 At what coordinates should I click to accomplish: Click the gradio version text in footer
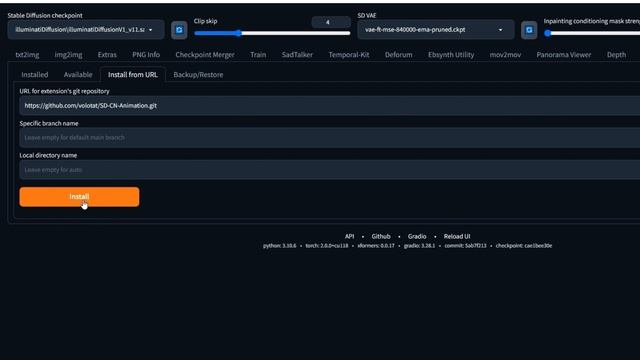pyautogui.click(x=419, y=246)
